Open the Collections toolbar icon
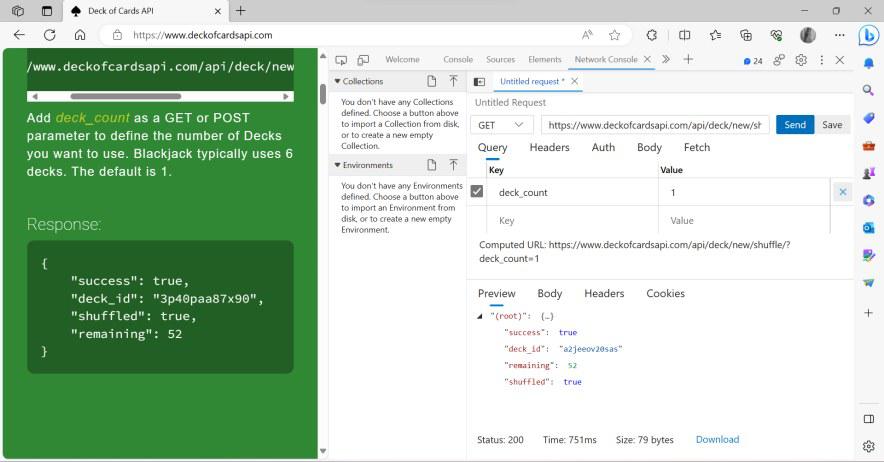This screenshot has height=462, width=884. point(746,35)
